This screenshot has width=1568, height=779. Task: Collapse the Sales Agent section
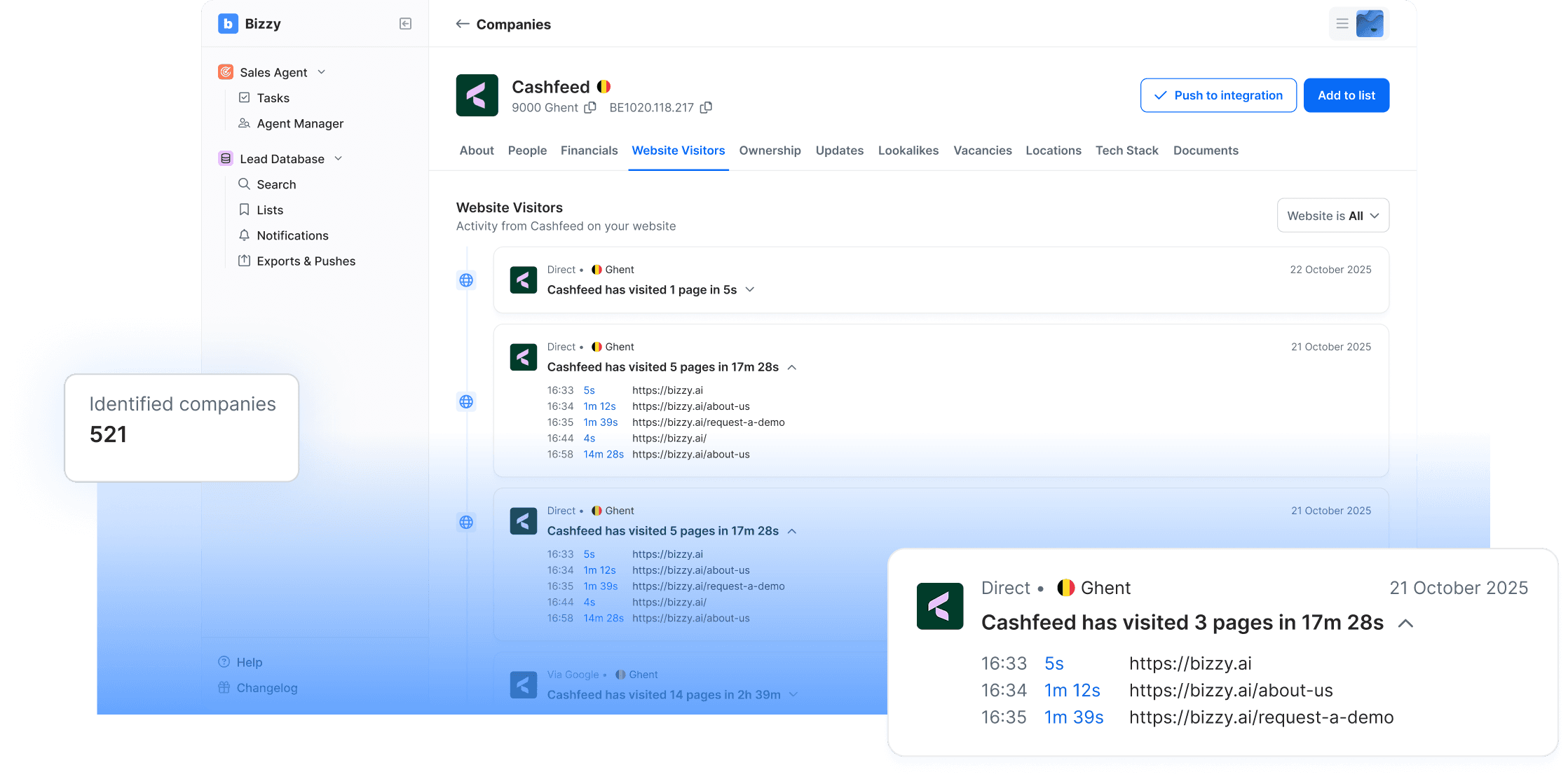coord(322,72)
